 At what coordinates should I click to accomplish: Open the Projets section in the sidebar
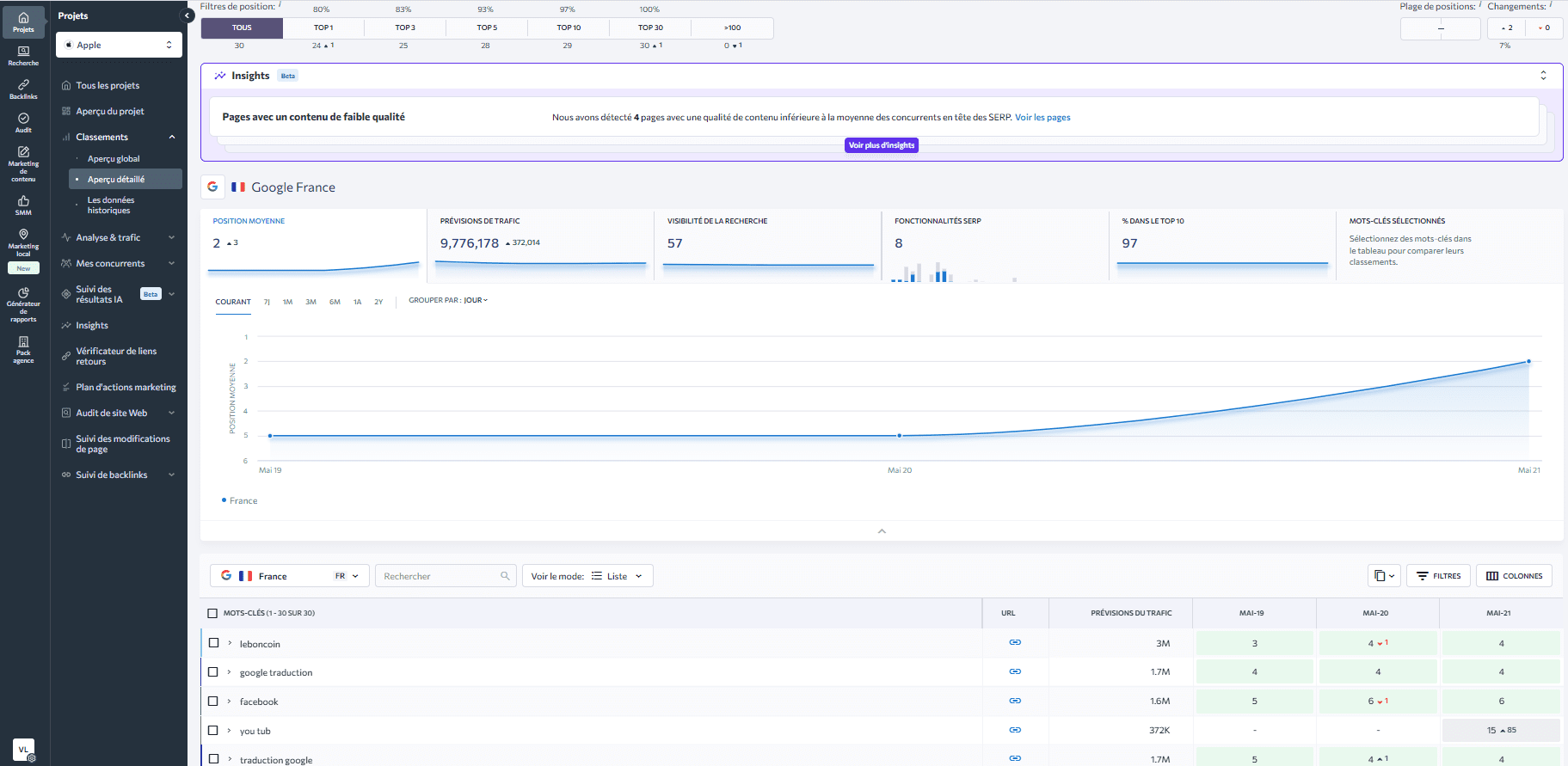tap(23, 21)
